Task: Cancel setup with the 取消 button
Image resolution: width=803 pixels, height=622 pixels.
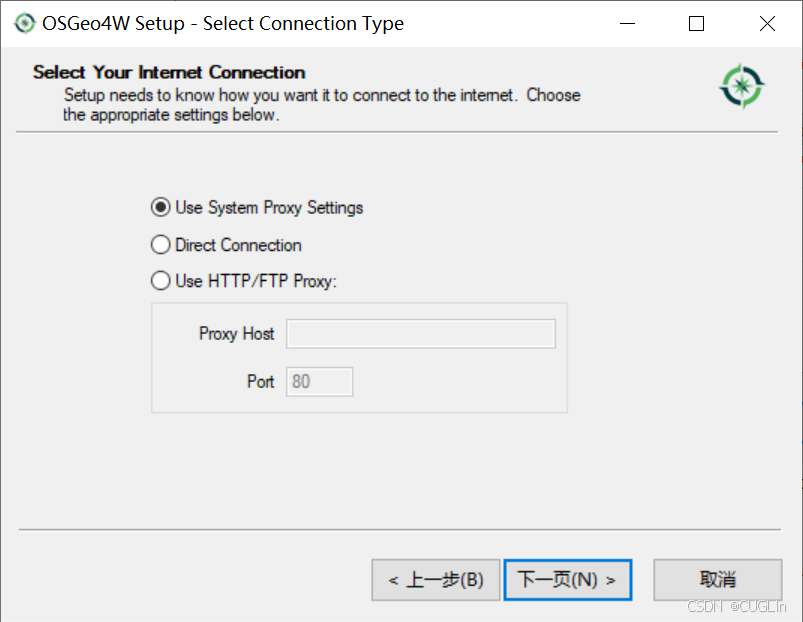Action: click(717, 580)
